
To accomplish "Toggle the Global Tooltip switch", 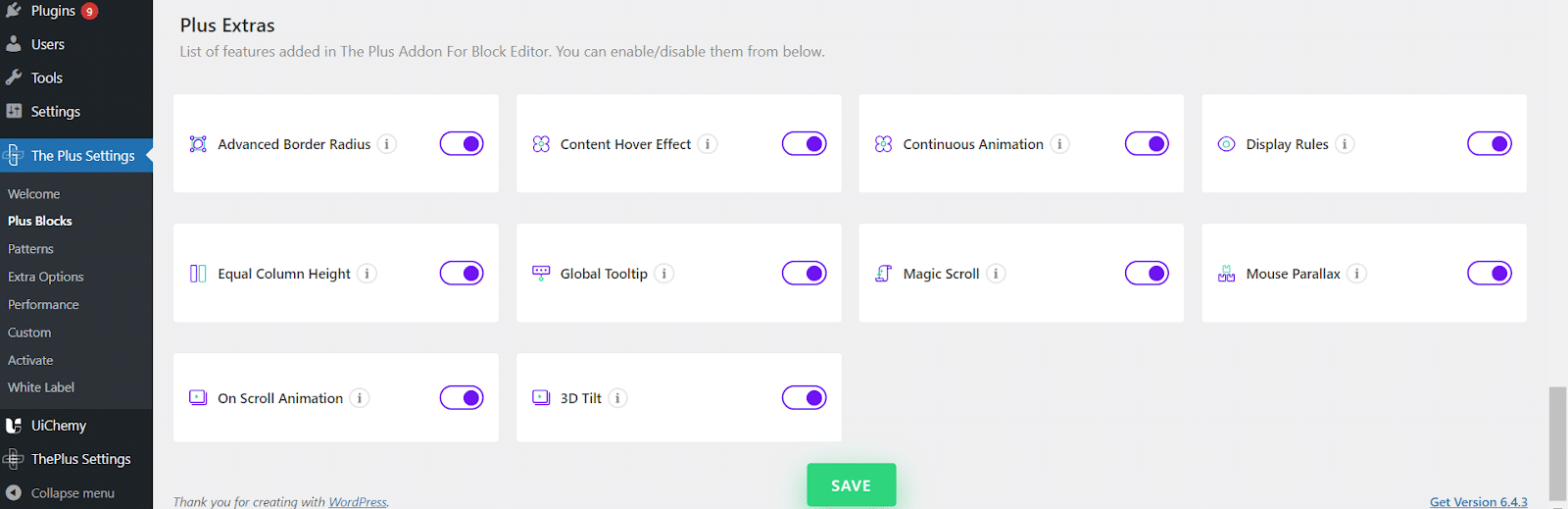I will pyautogui.click(x=805, y=274).
